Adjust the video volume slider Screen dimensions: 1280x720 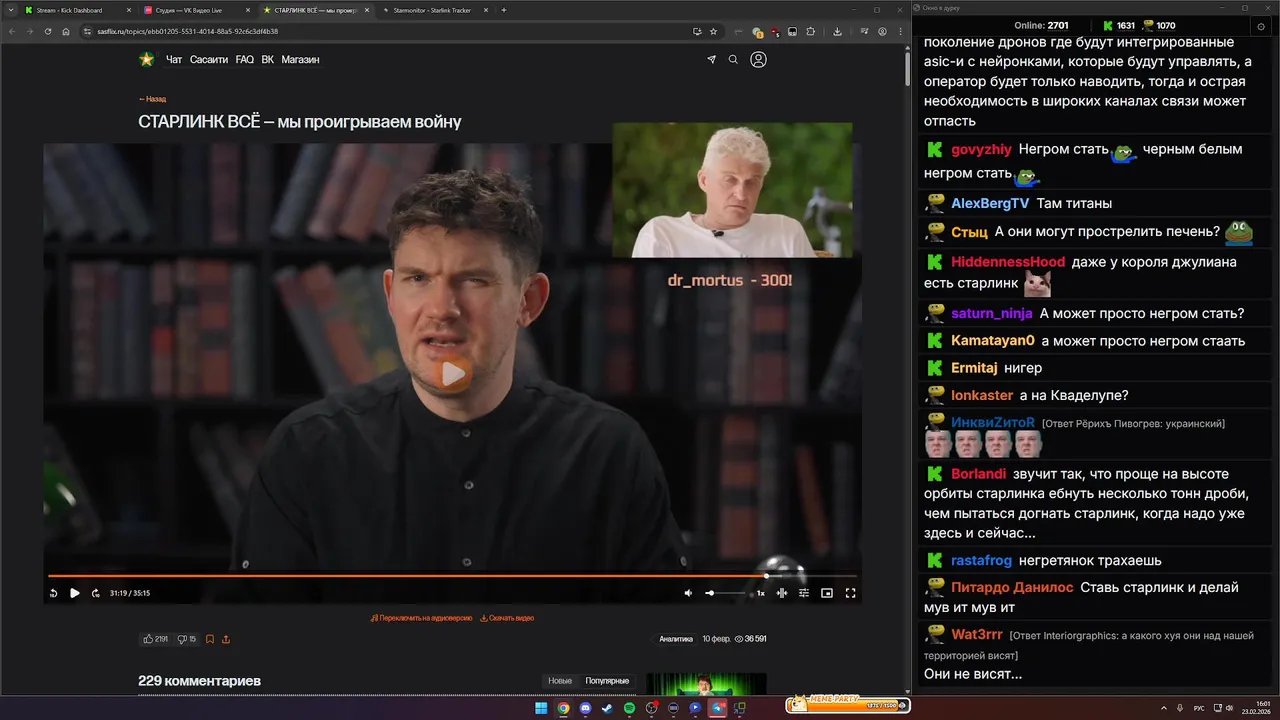coord(726,593)
